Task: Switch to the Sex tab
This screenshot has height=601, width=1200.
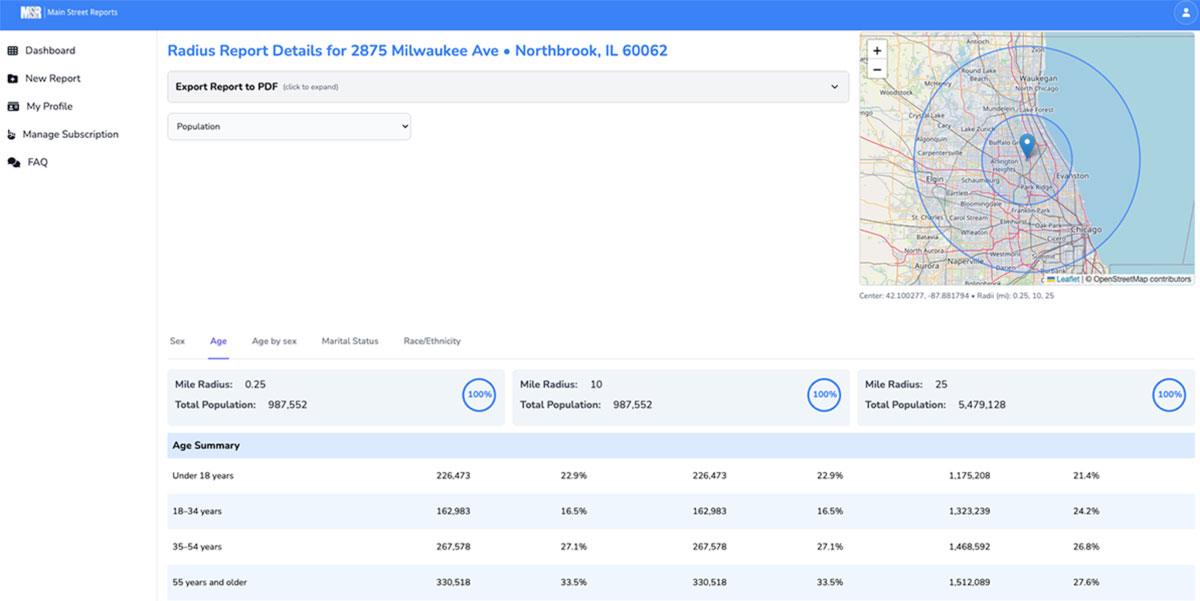Action: click(177, 341)
